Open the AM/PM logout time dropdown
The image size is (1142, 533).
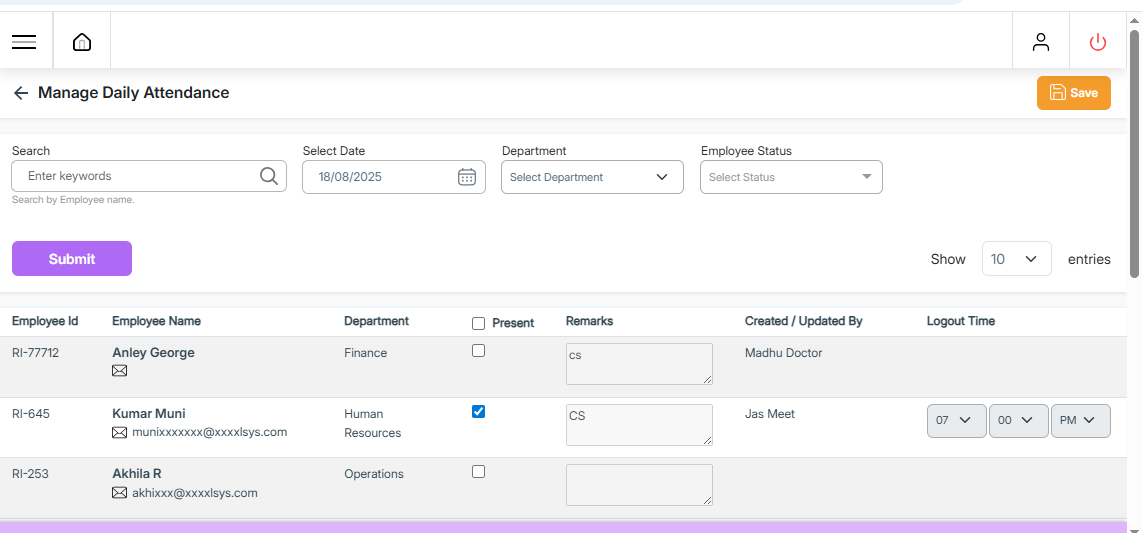(x=1080, y=421)
